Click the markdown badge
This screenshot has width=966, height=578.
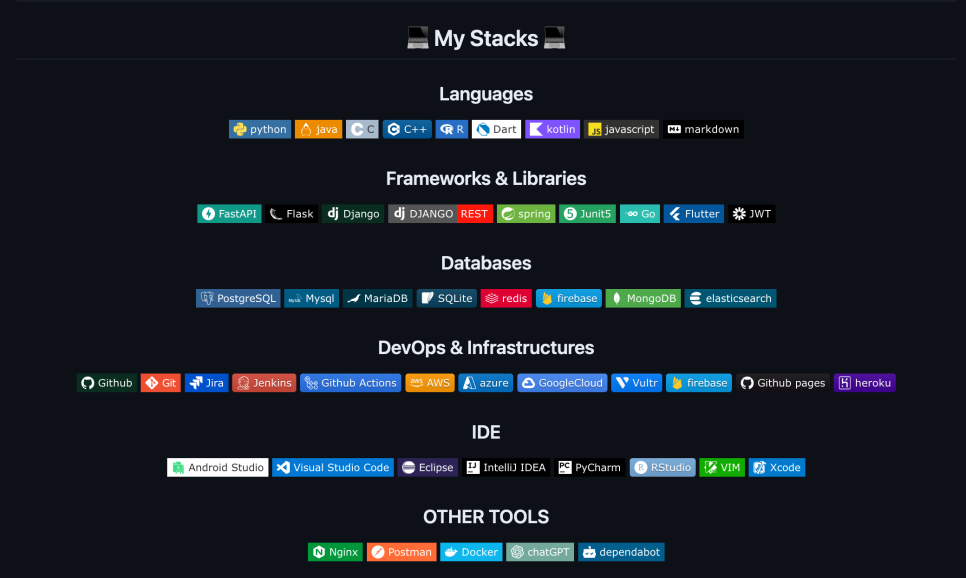704,129
